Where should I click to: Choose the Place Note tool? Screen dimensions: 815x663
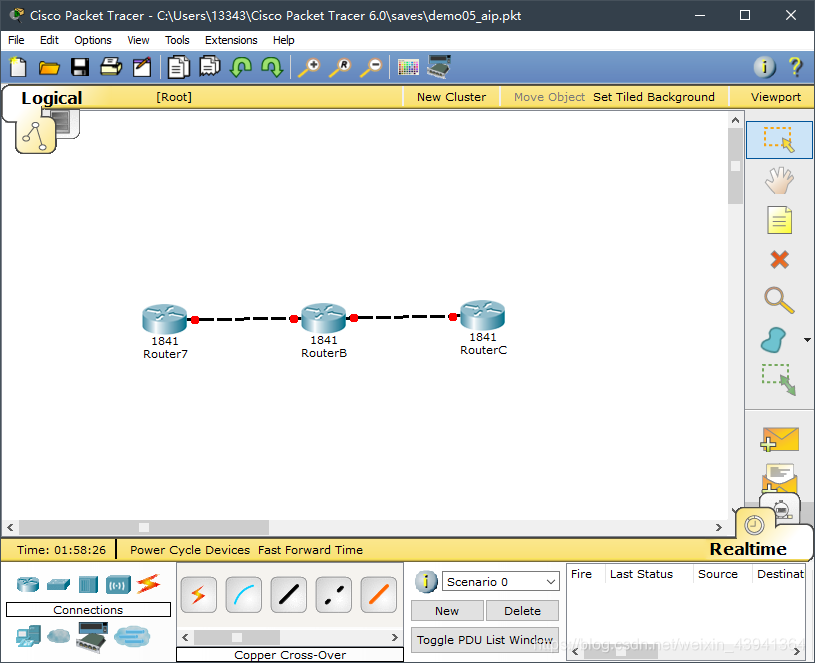point(779,220)
